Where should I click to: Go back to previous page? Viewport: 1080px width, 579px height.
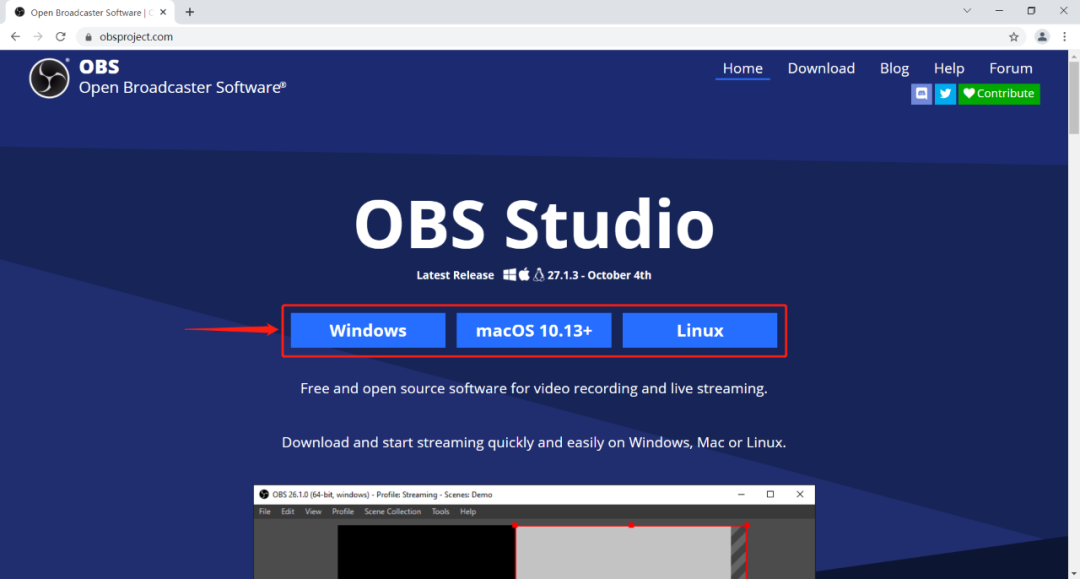point(15,37)
